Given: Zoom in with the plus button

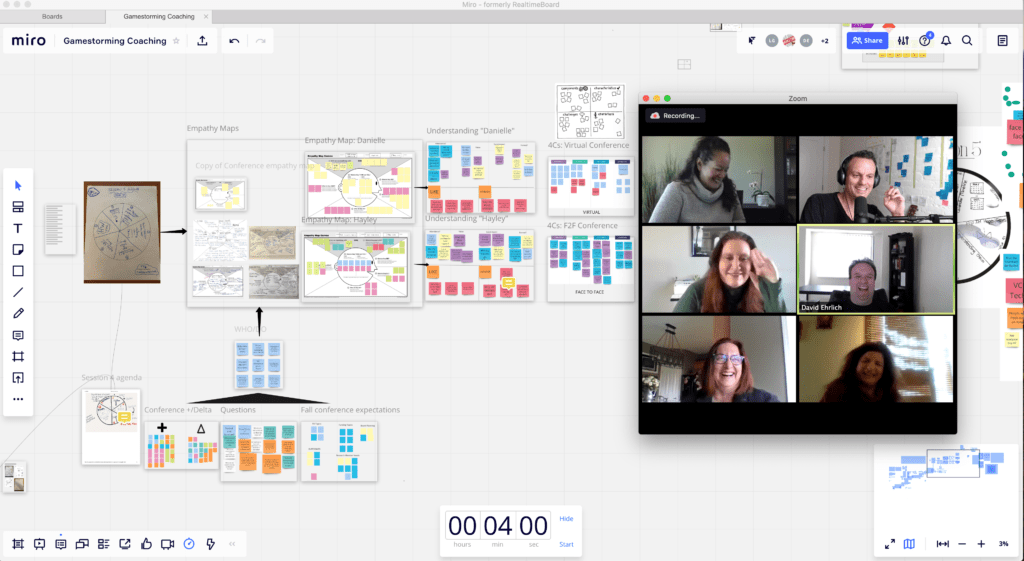Looking at the screenshot, I should (981, 544).
